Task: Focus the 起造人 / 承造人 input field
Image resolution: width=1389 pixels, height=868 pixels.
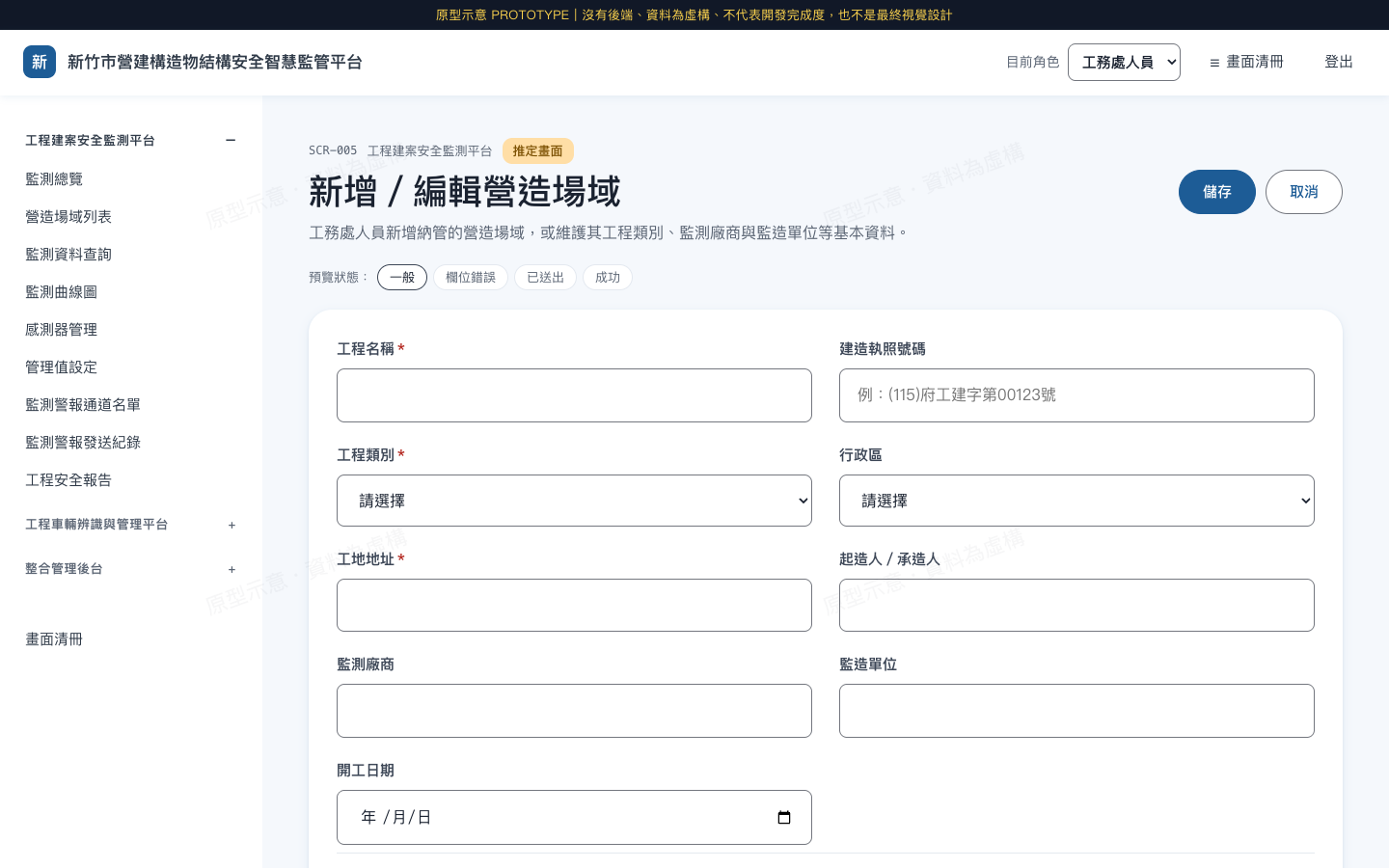Action: [x=1076, y=606]
